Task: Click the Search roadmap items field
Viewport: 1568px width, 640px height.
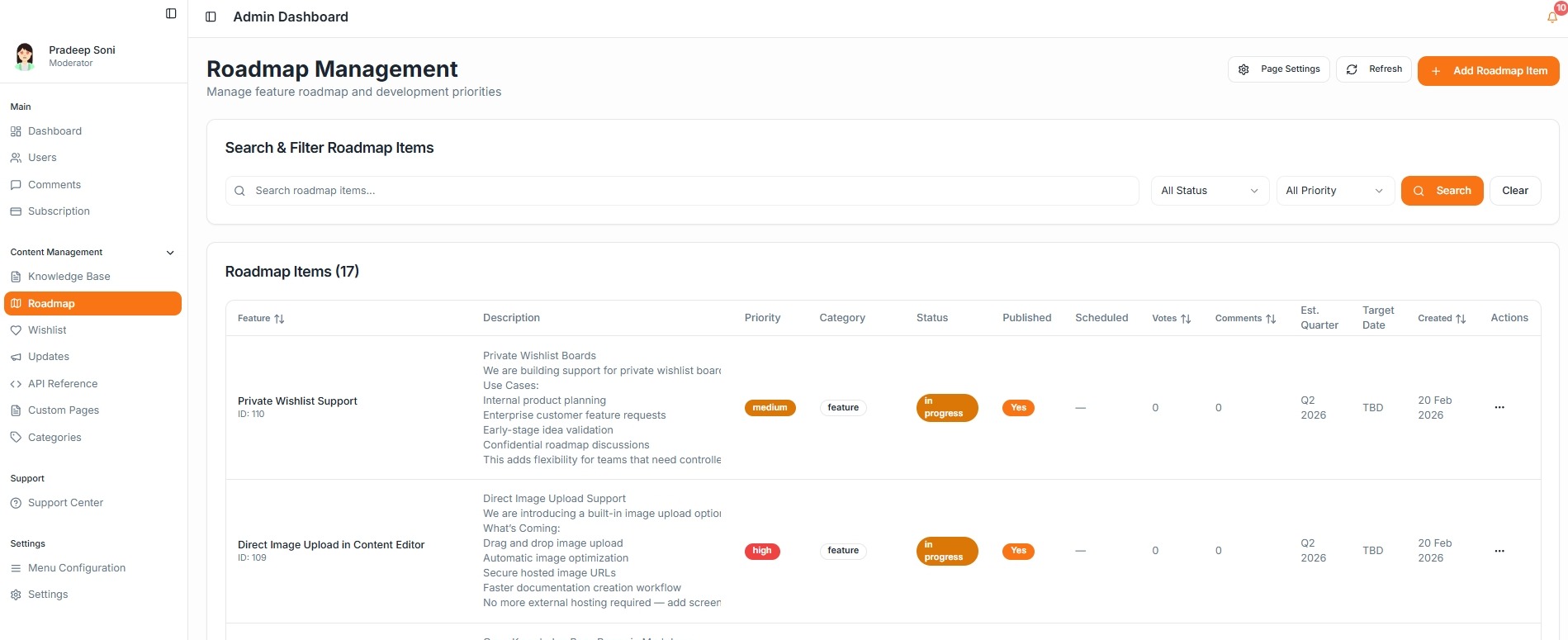Action: pos(681,191)
